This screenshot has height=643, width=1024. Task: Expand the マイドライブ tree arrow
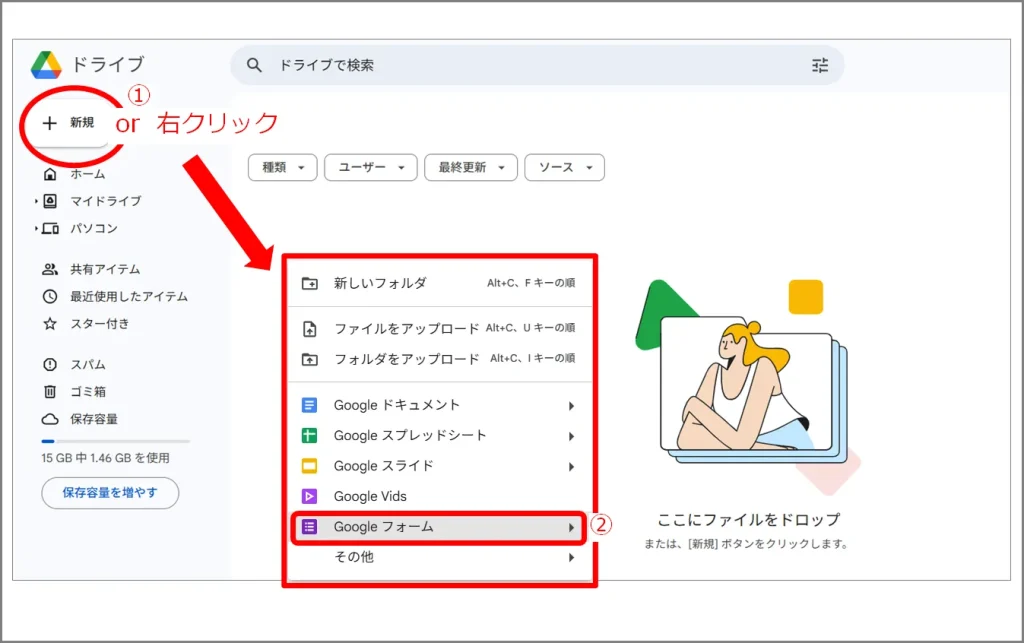pyautogui.click(x=37, y=201)
